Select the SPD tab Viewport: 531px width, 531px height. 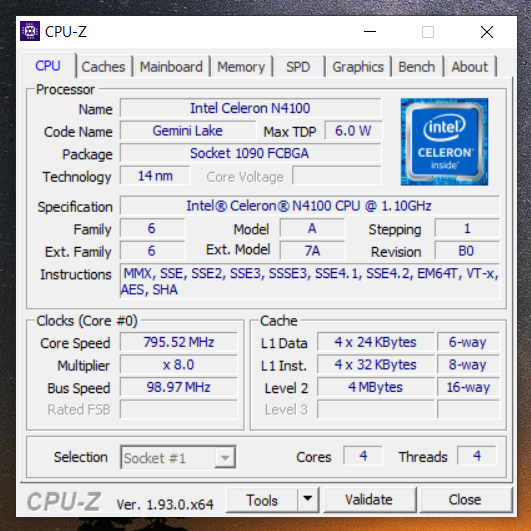click(298, 67)
